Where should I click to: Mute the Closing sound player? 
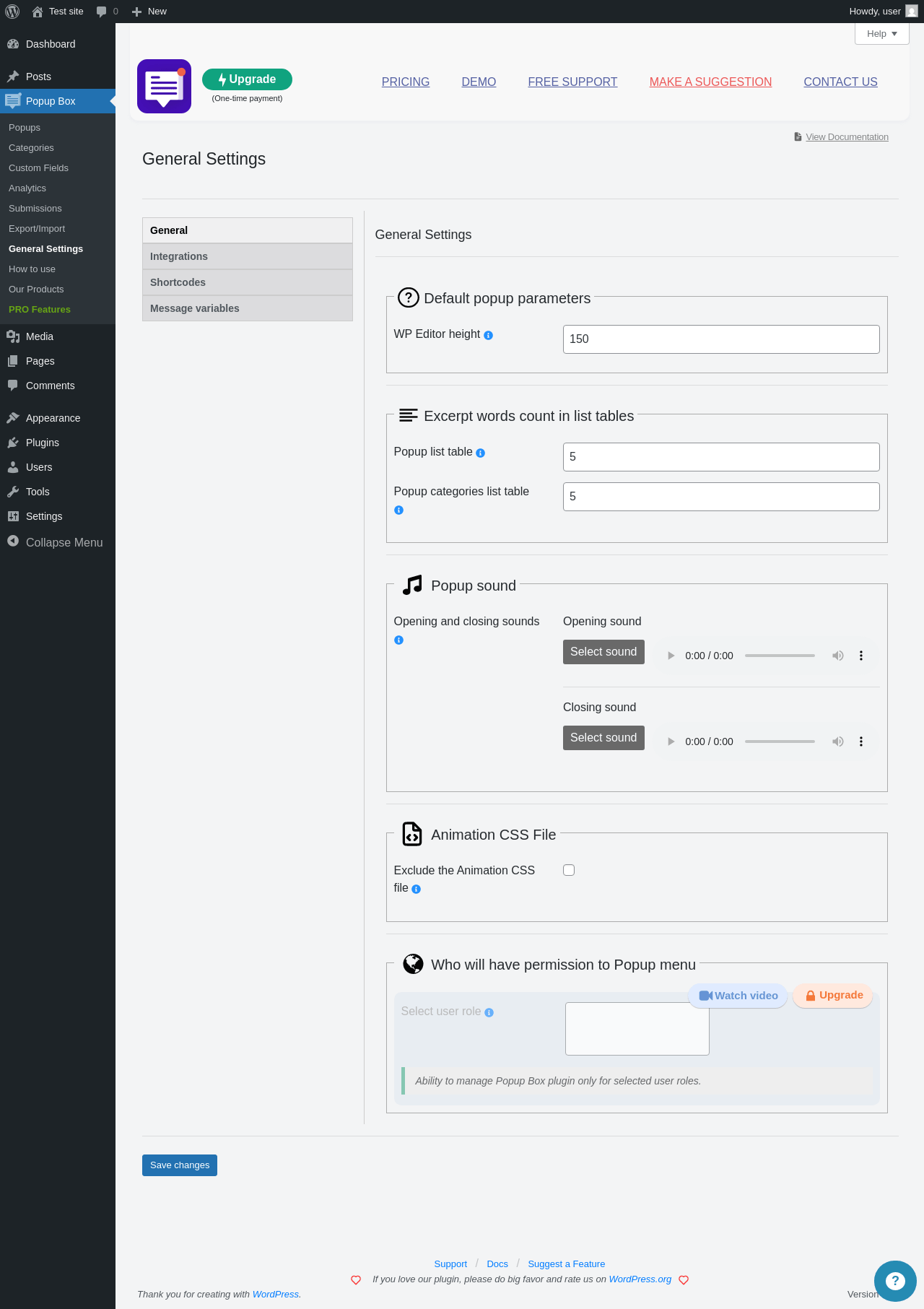pyautogui.click(x=837, y=742)
